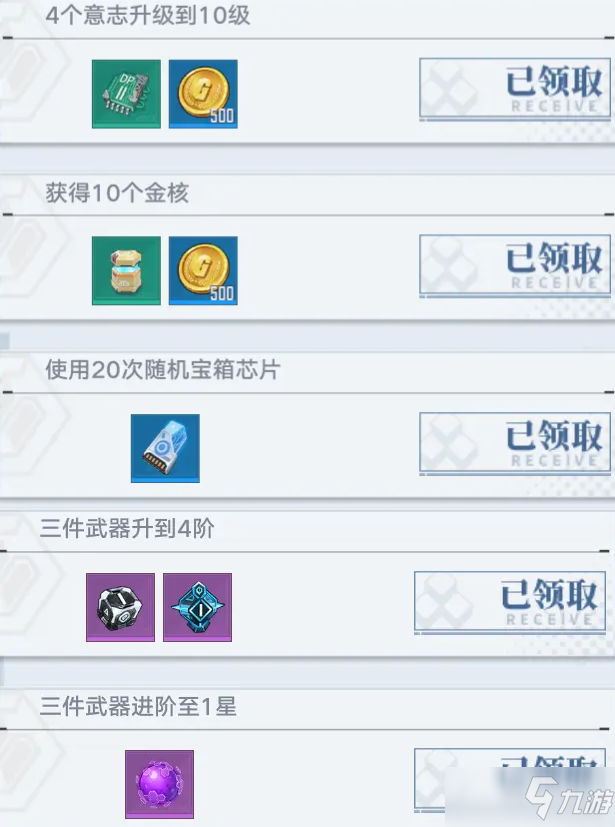Select the 三件武器升到4阶 task title
Image resolution: width=615 pixels, height=827 pixels.
pyautogui.click(x=127, y=528)
